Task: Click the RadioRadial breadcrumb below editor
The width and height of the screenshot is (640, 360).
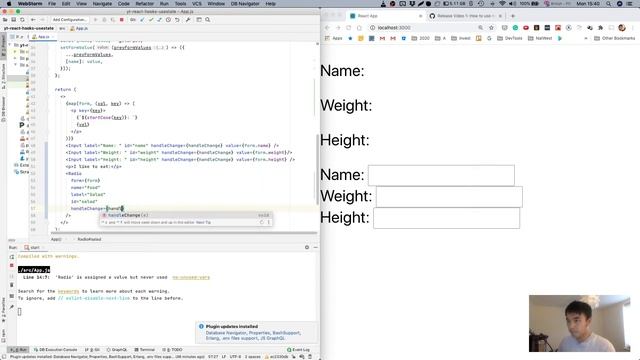Action: pos(89,239)
